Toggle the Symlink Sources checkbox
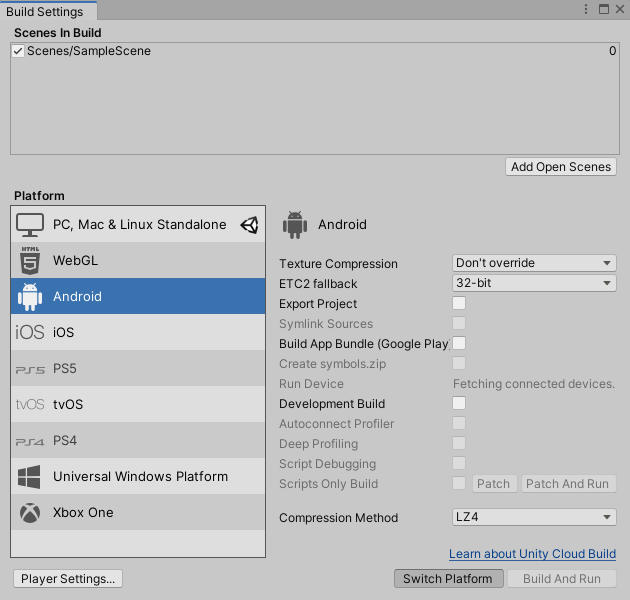Screen dimensions: 630x600 [459, 323]
